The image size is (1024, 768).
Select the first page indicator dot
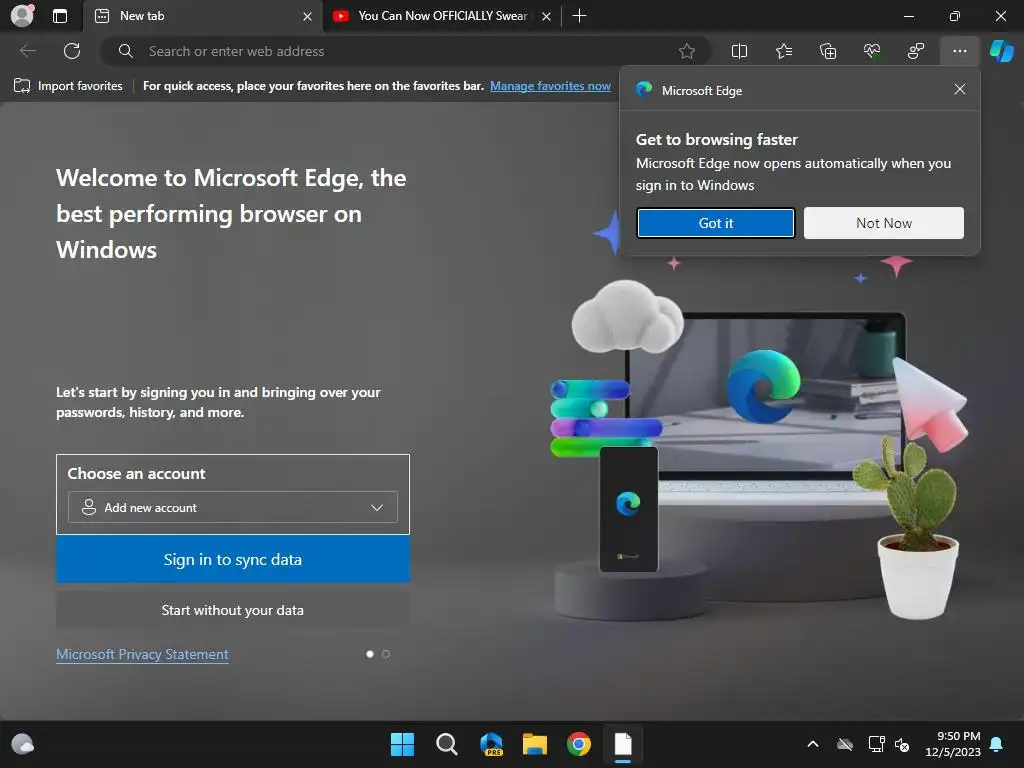(x=370, y=654)
